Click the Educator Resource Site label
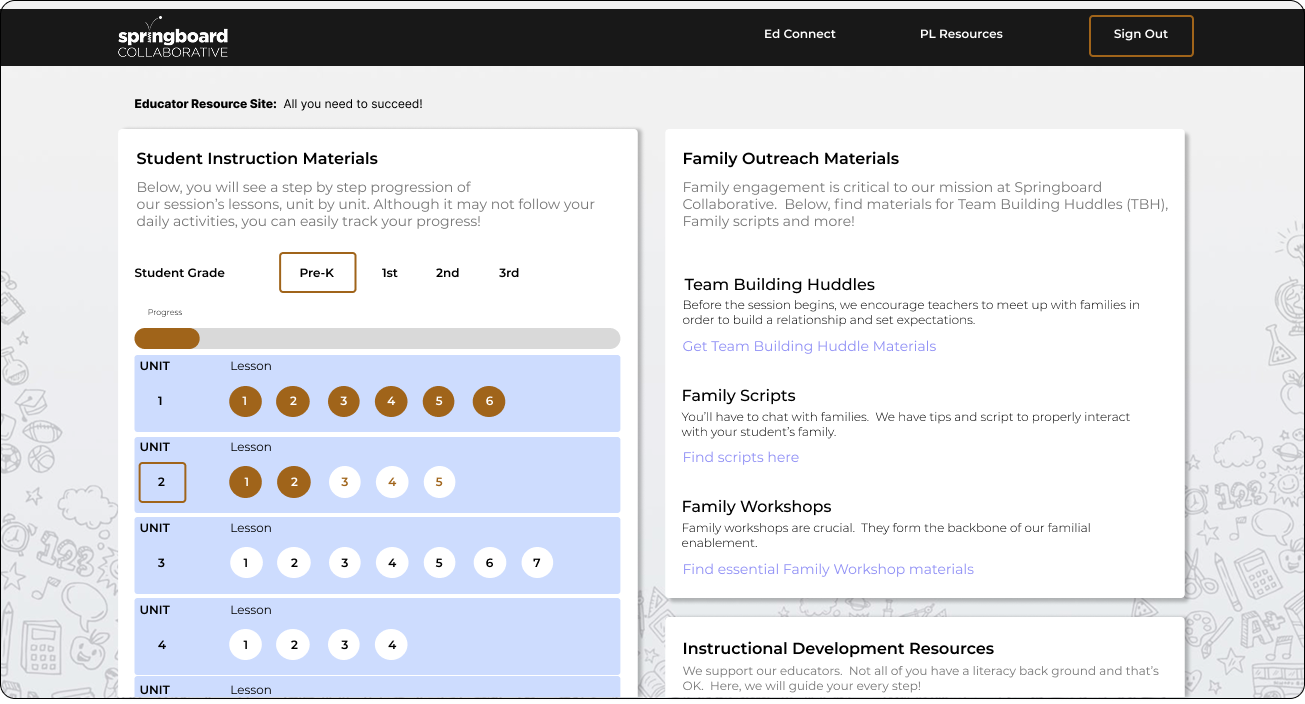This screenshot has height=704, width=1305. pos(205,104)
